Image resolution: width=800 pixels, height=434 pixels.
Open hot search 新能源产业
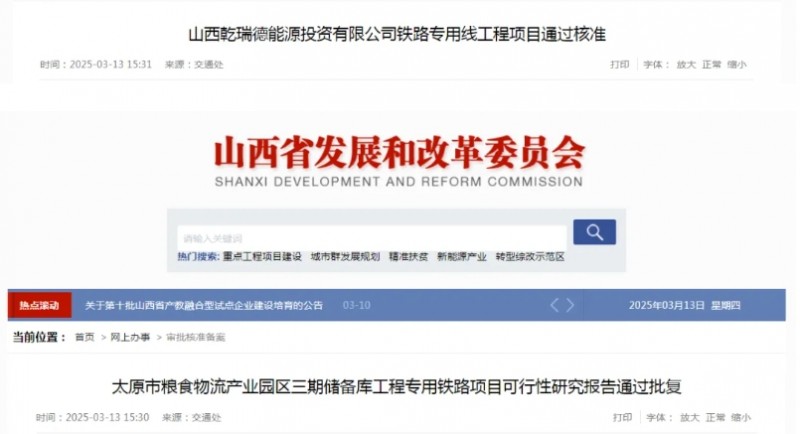(462, 257)
